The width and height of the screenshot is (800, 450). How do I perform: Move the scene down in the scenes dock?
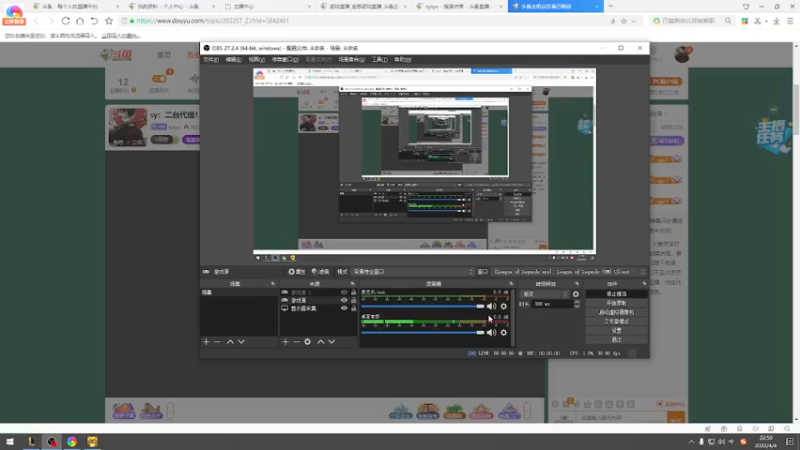tap(241, 341)
